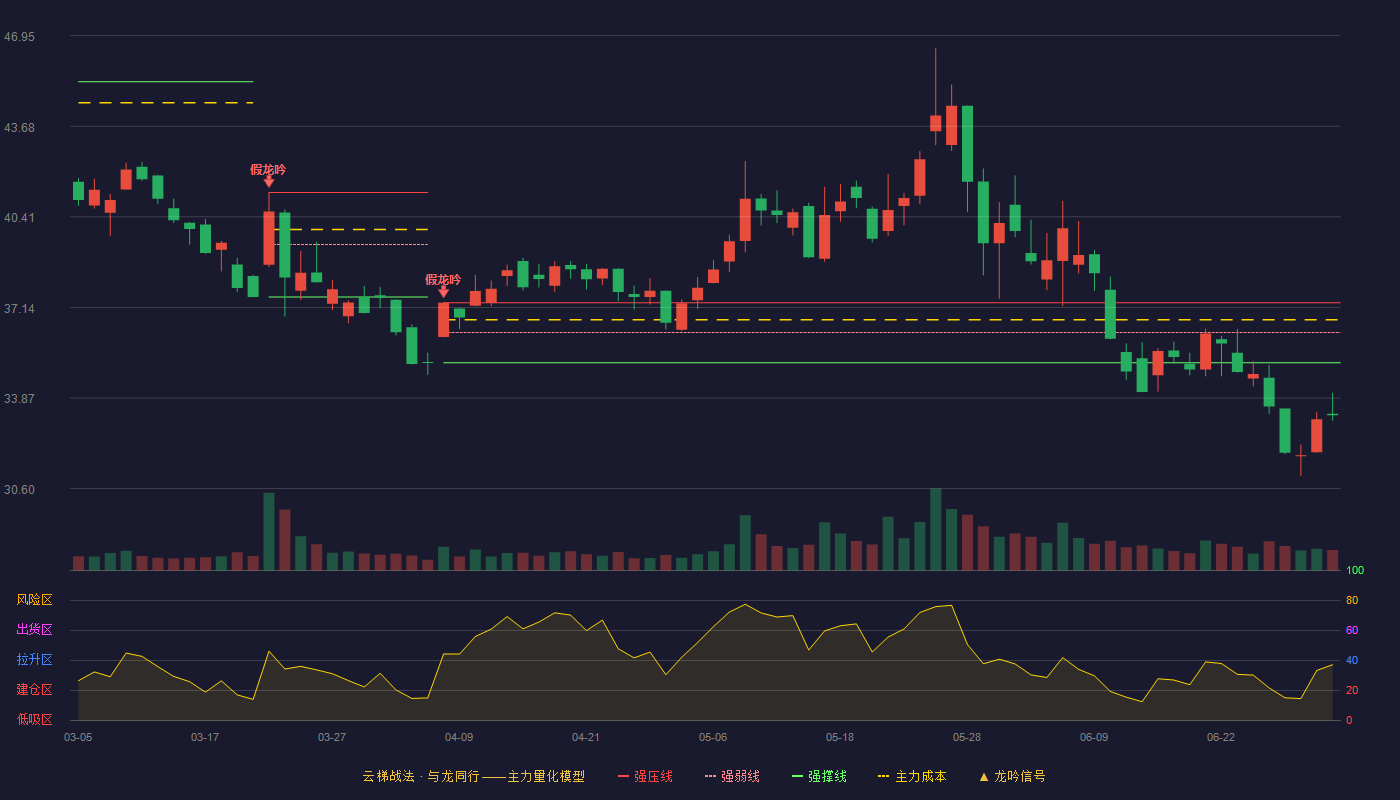Click the 33.87 price axis label

pos(19,399)
